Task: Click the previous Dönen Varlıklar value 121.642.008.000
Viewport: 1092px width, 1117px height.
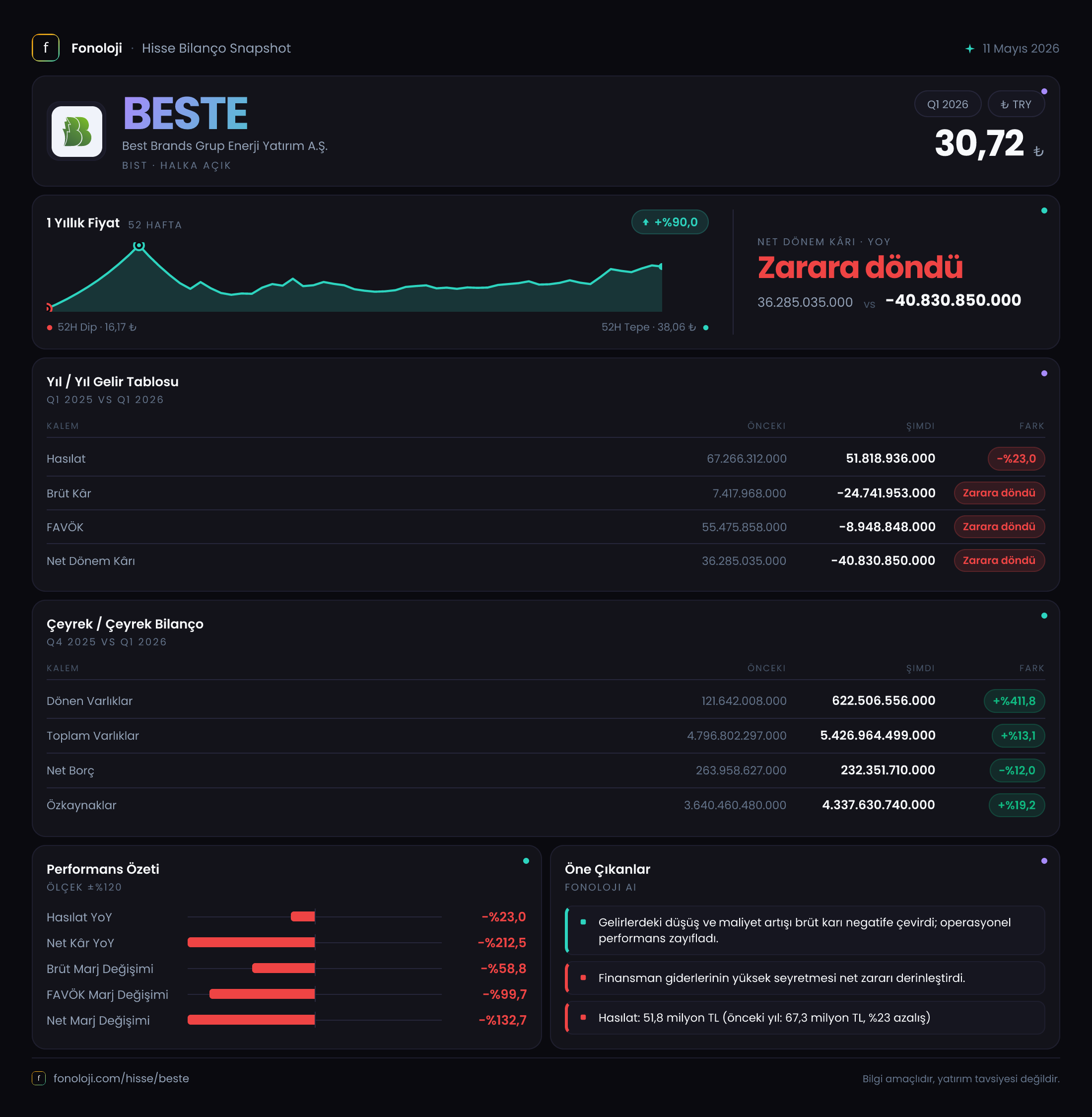Action: tap(744, 701)
